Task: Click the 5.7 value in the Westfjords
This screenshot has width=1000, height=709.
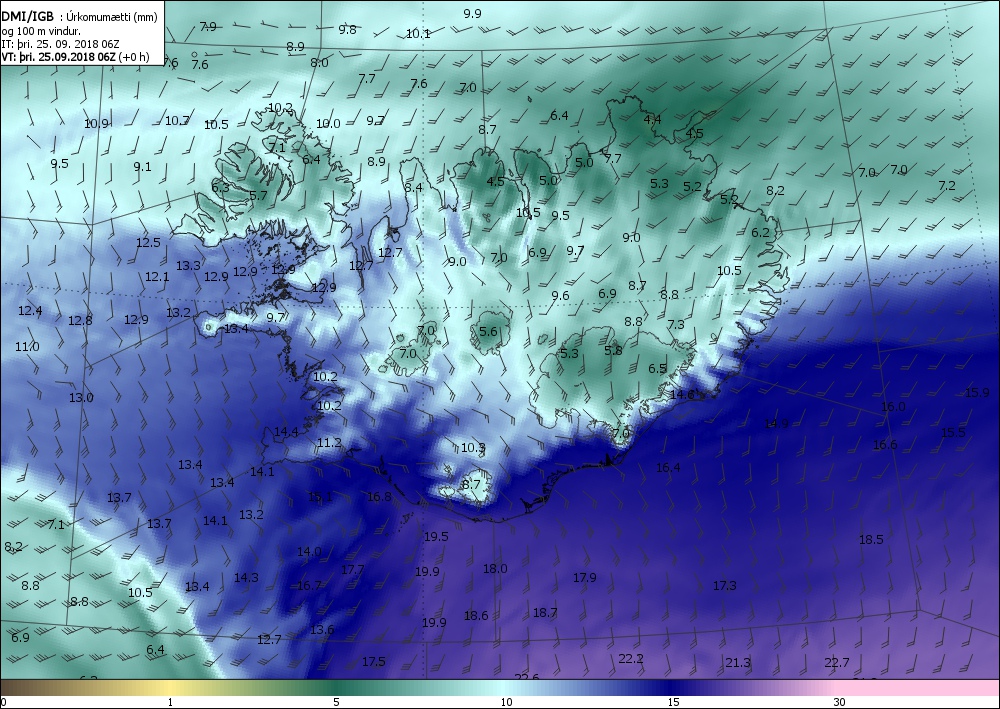Action: (258, 195)
